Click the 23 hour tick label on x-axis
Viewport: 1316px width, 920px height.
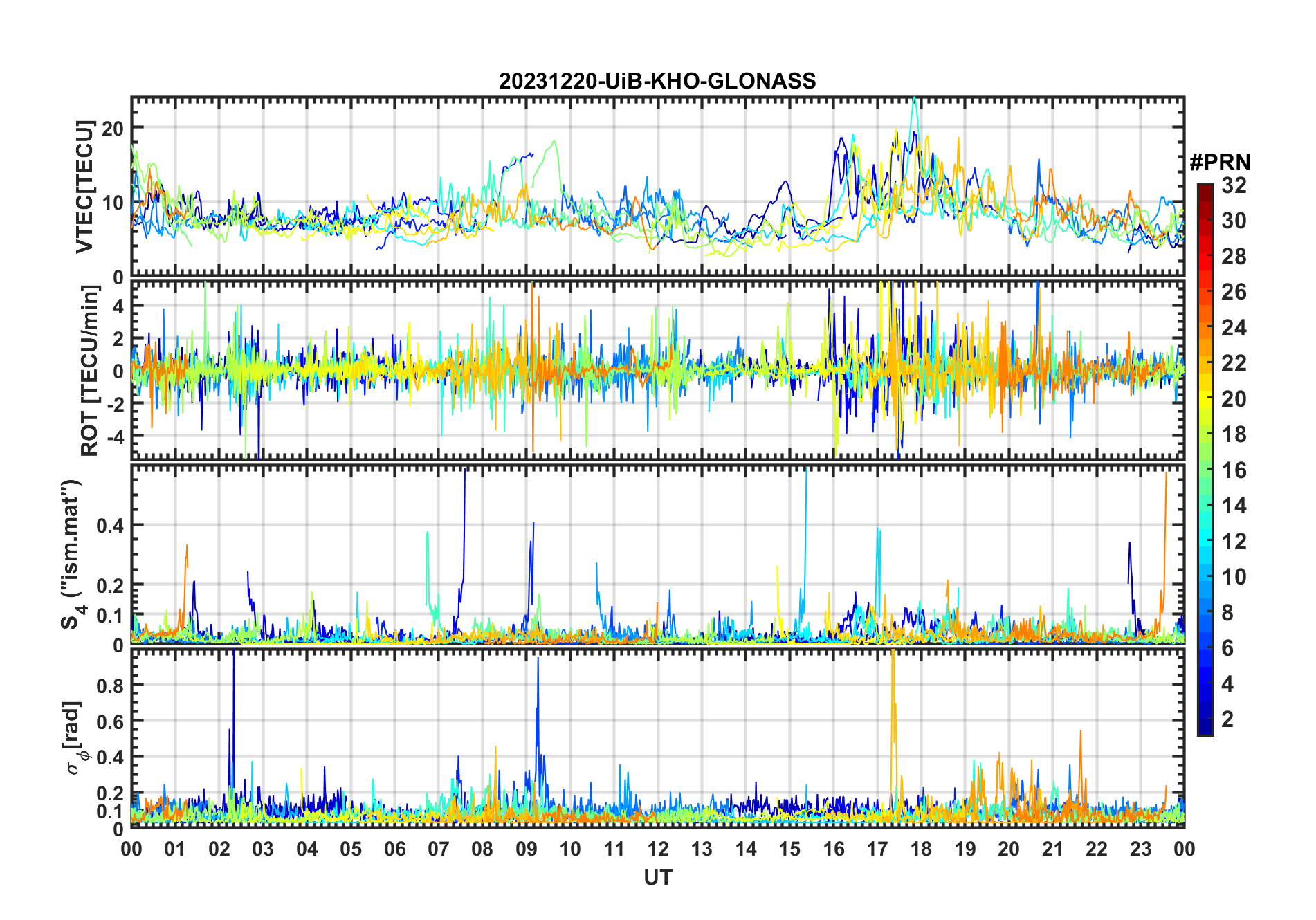(x=1140, y=849)
